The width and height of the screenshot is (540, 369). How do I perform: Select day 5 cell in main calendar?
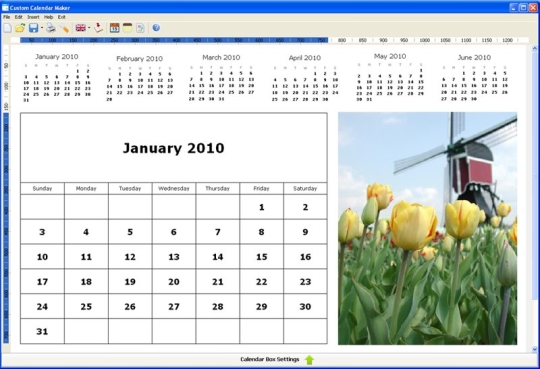[130, 232]
